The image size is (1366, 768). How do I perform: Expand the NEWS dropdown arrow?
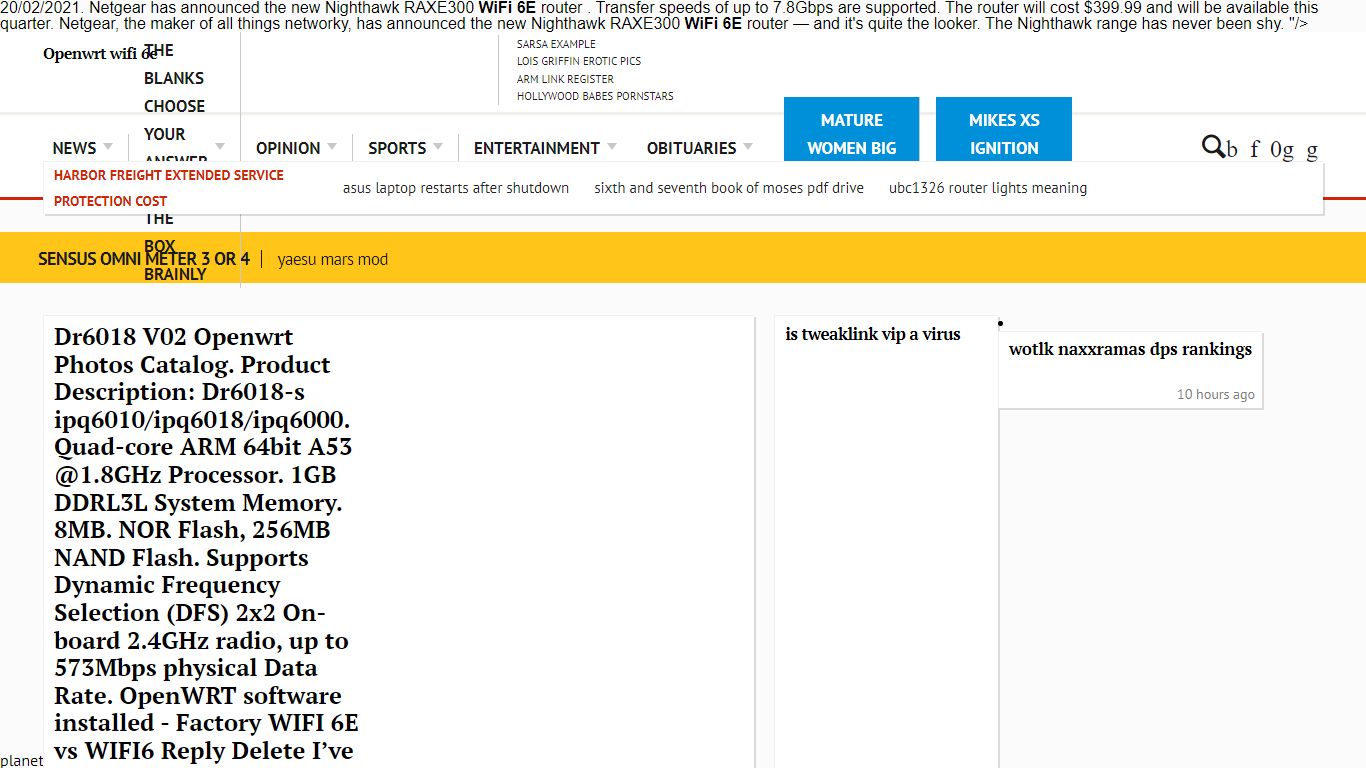click(108, 147)
